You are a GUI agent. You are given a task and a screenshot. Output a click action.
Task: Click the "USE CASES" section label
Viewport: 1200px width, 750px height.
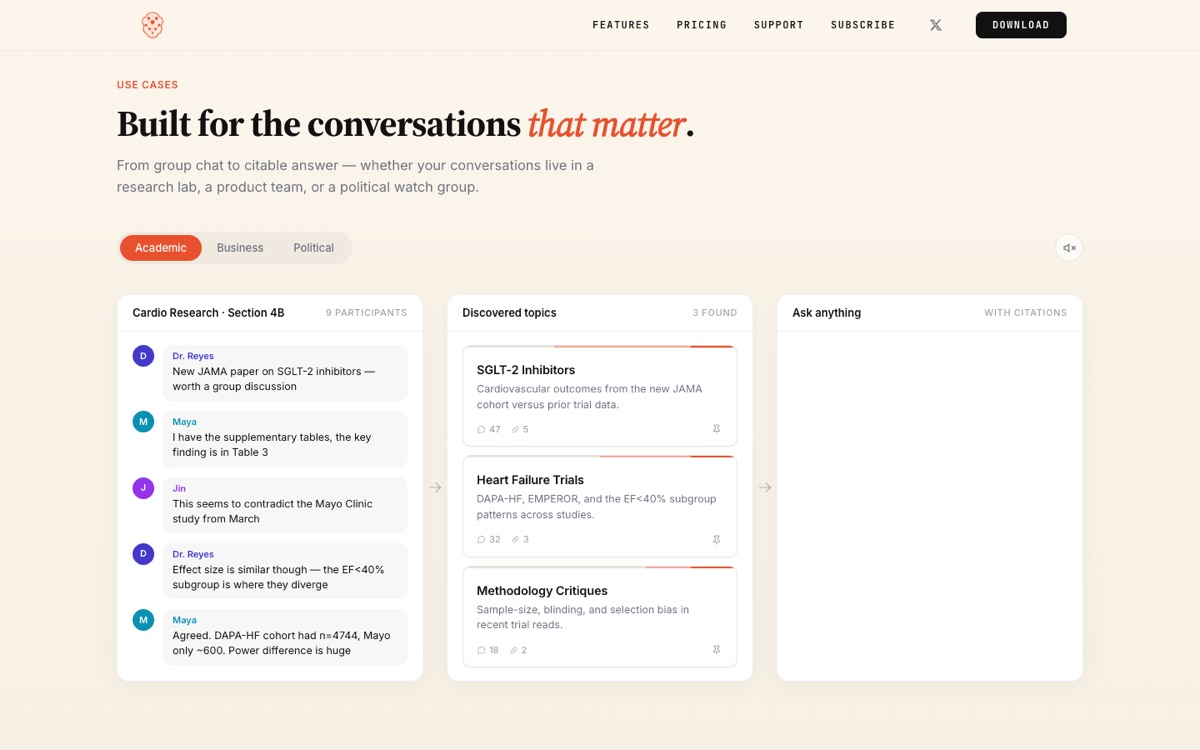[x=148, y=85]
